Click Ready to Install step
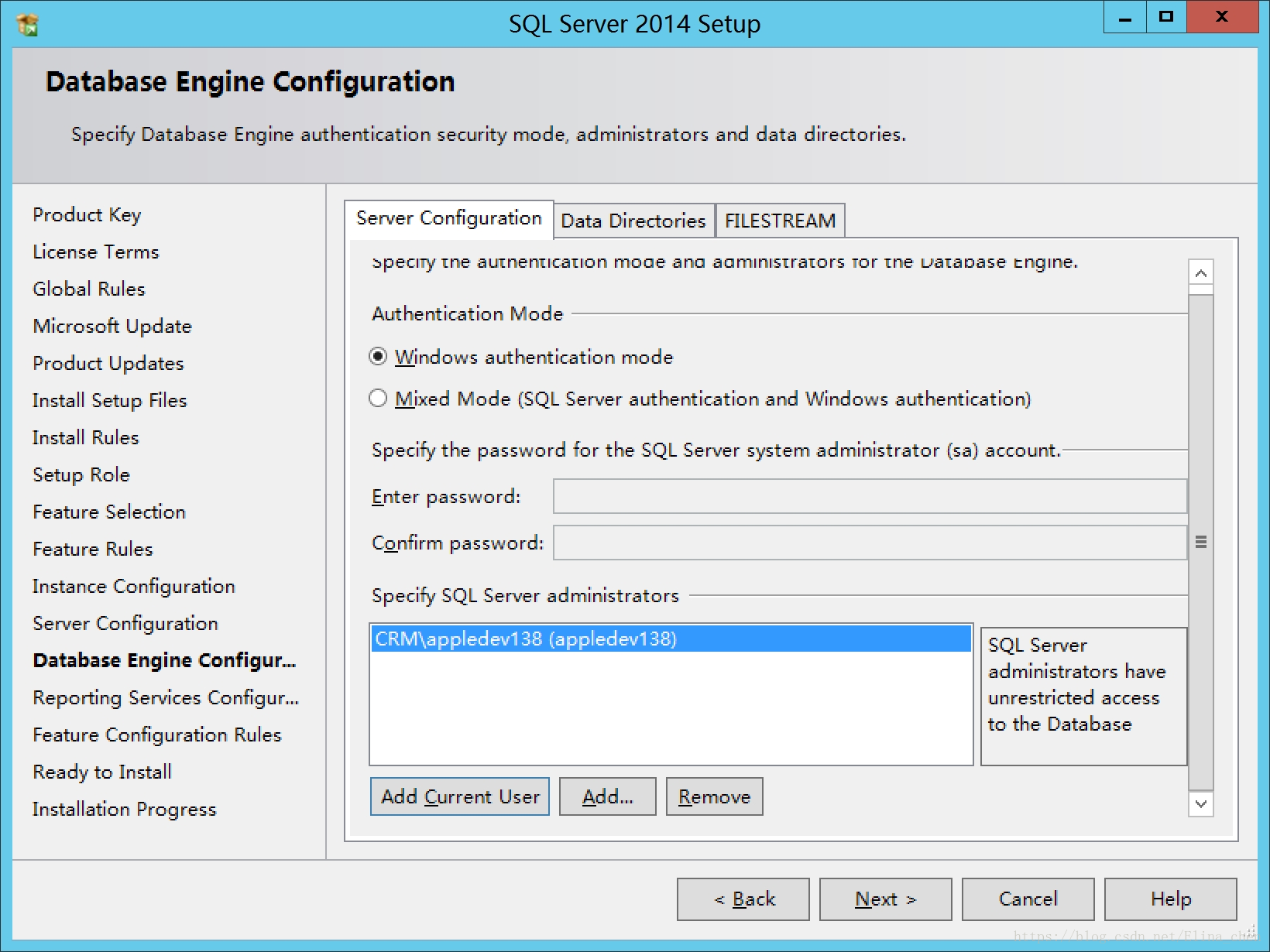This screenshot has height=952, width=1270. 102,772
